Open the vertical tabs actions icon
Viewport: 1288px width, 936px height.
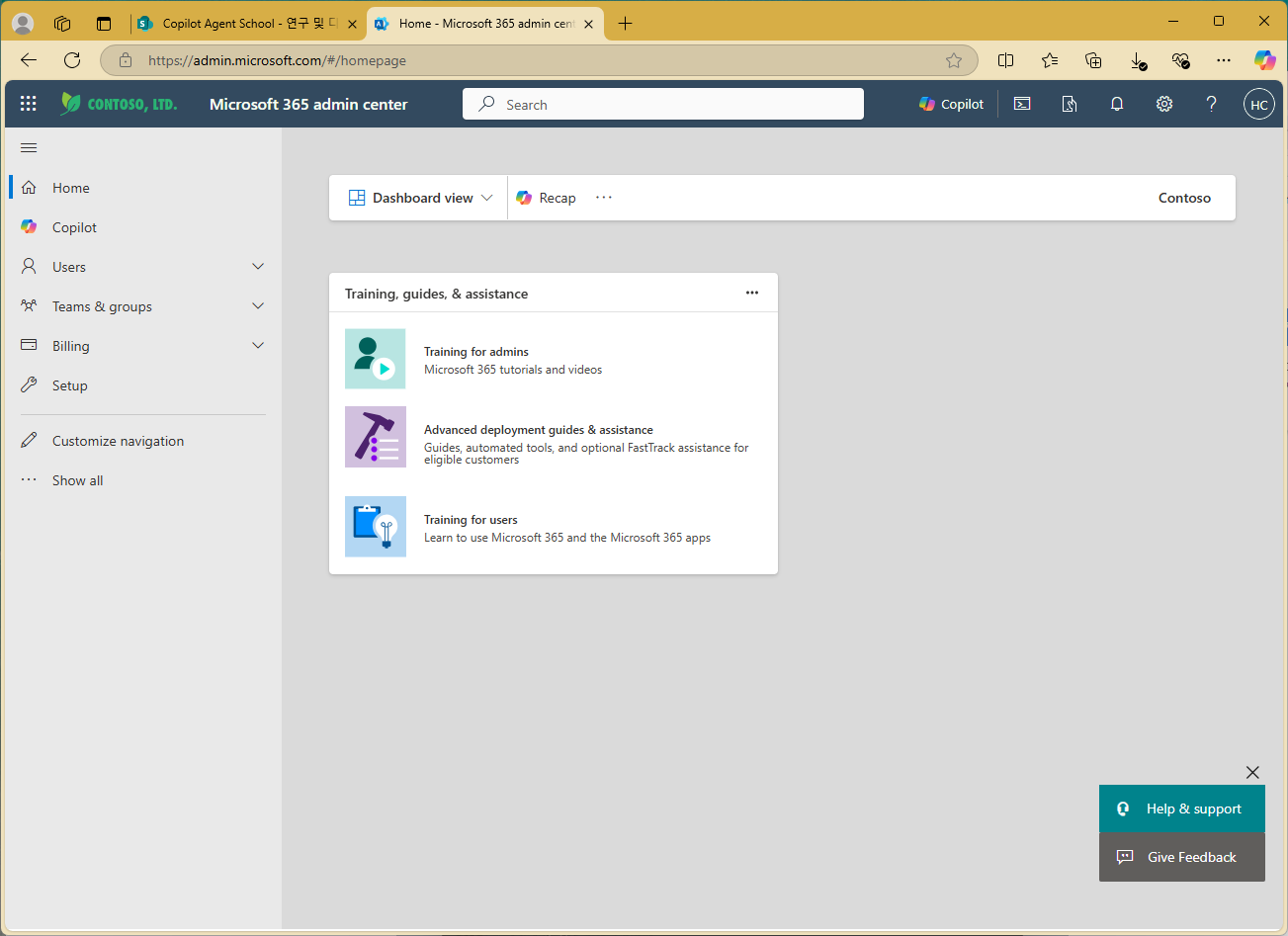[x=104, y=24]
